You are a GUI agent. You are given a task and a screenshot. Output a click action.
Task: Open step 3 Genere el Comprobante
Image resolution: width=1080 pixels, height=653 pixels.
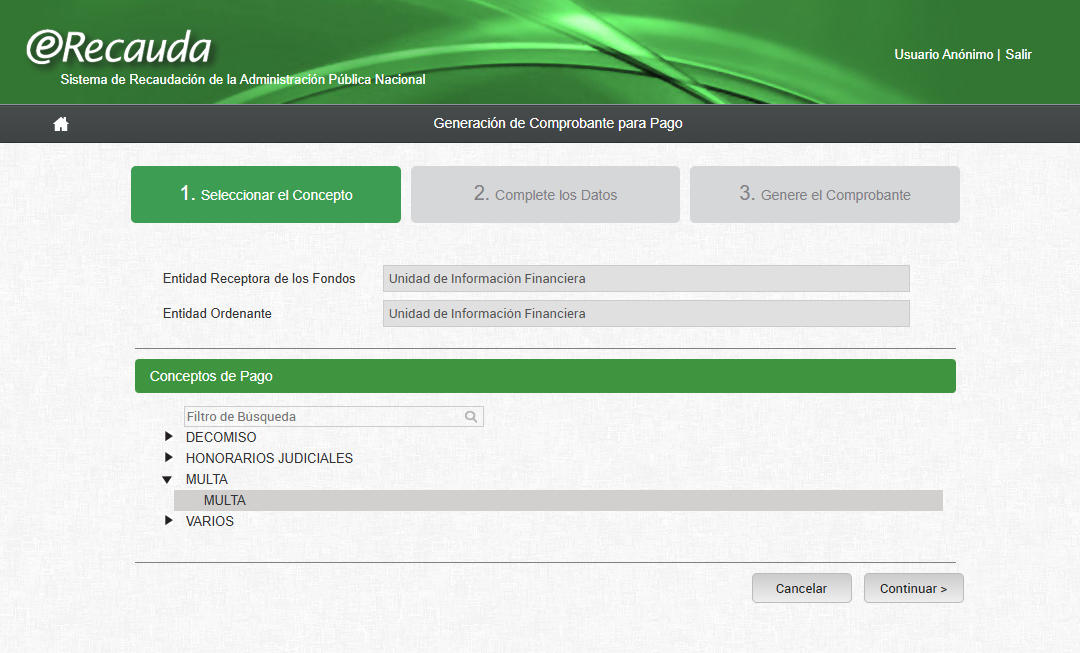(825, 194)
